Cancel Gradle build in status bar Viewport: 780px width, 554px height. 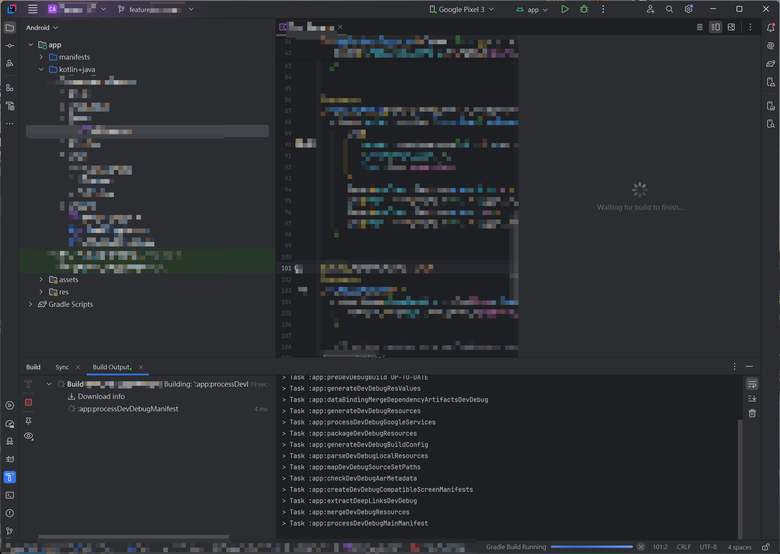pos(641,547)
